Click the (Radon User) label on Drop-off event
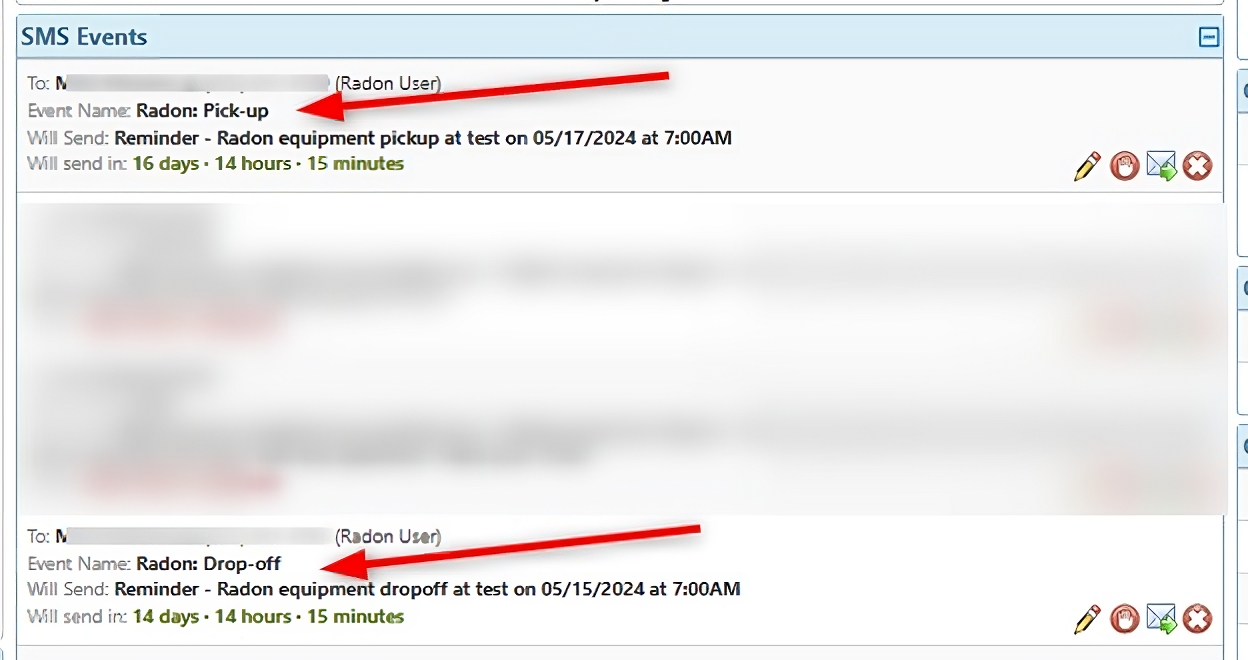This screenshot has height=660, width=1248. tap(388, 537)
